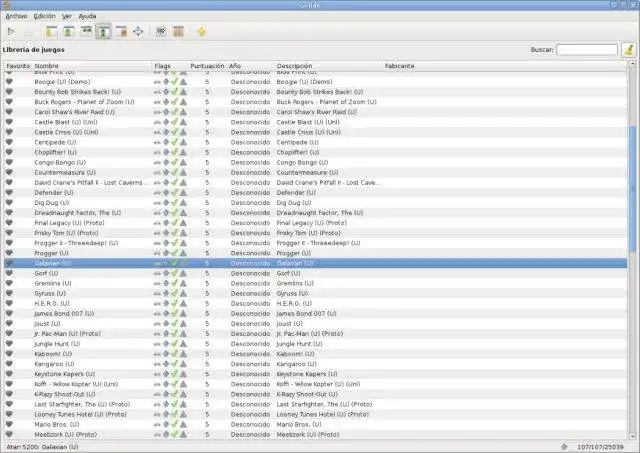The width and height of the screenshot is (640, 453).
Task: Select Buck Rogers - Planet of Zoom (U)
Action: tap(316, 102)
